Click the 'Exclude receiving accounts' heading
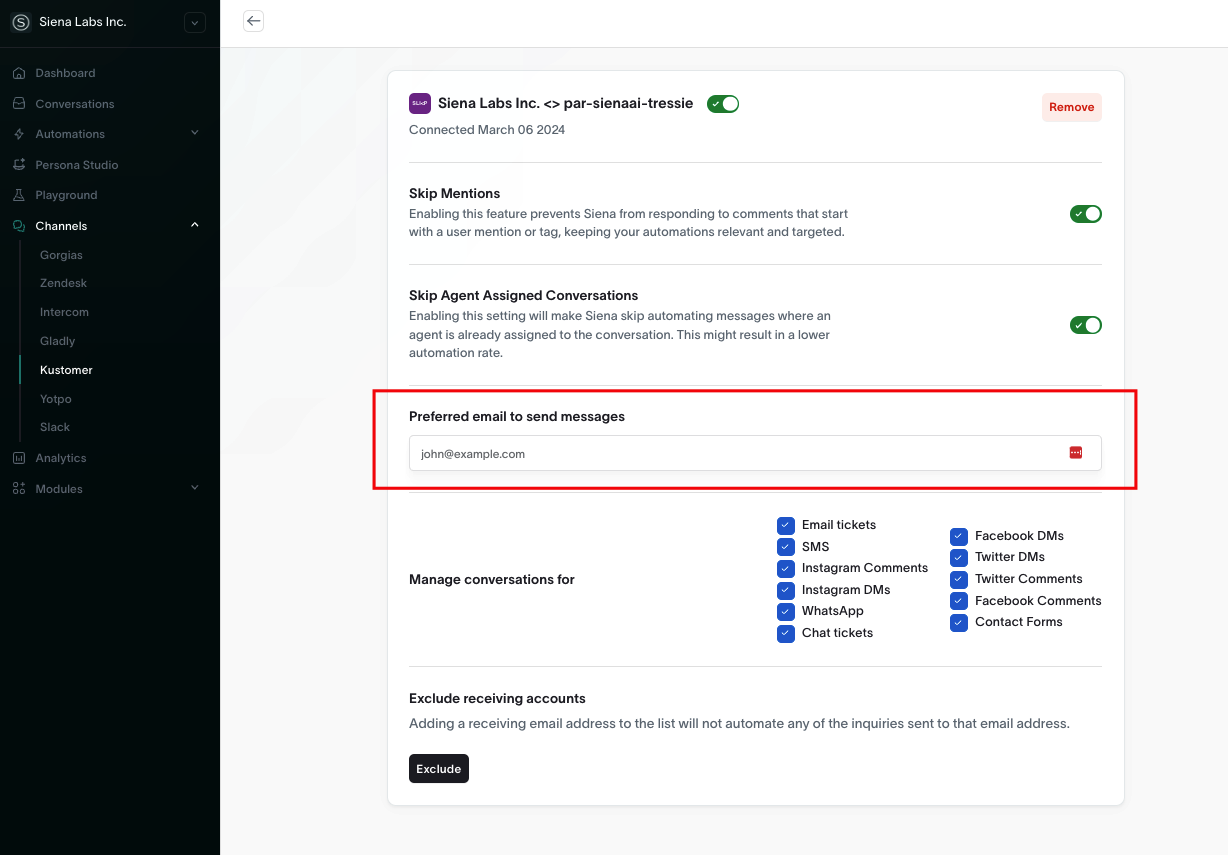 click(x=498, y=698)
